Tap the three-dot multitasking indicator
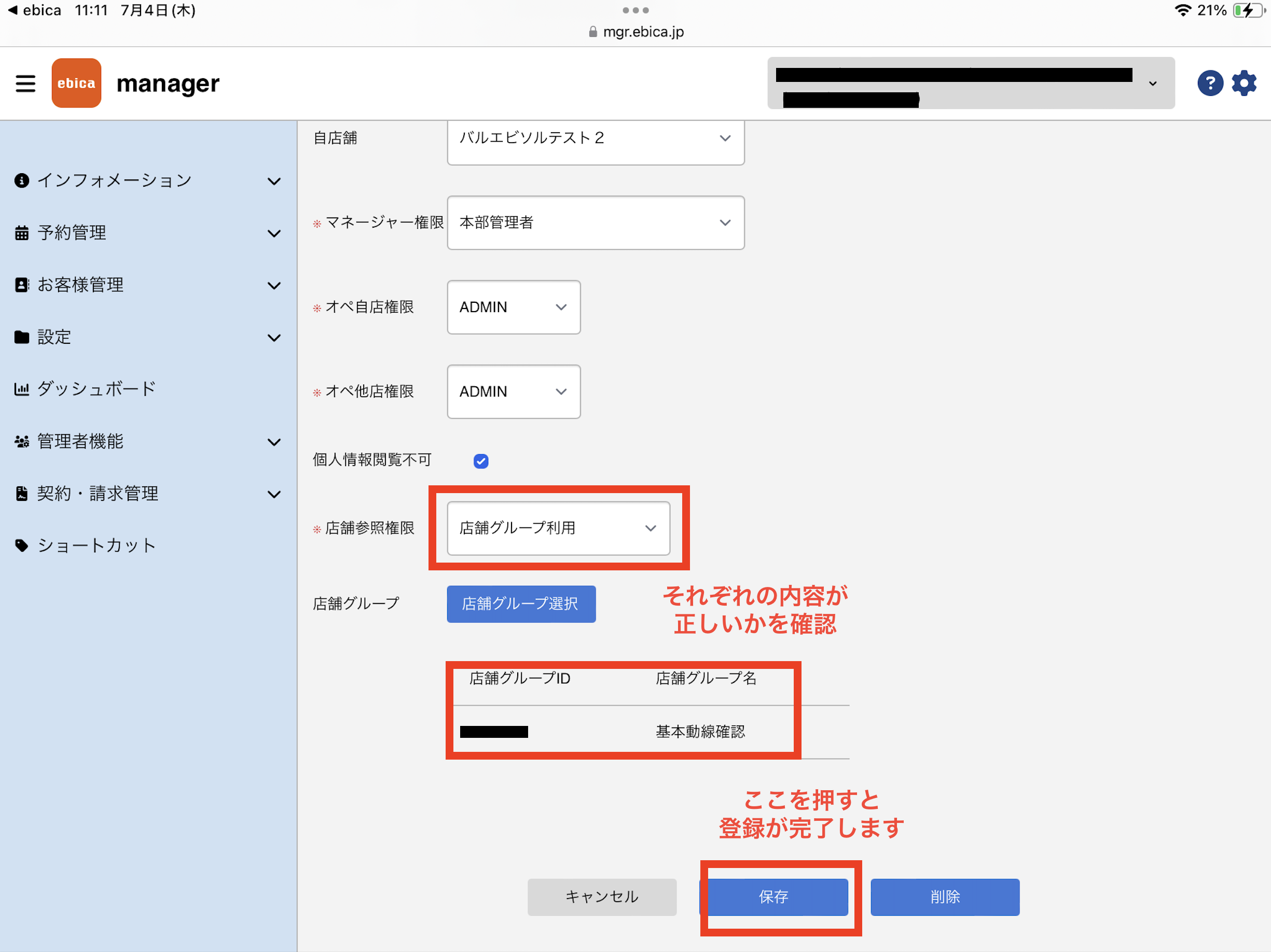The width and height of the screenshot is (1271, 952). [635, 10]
